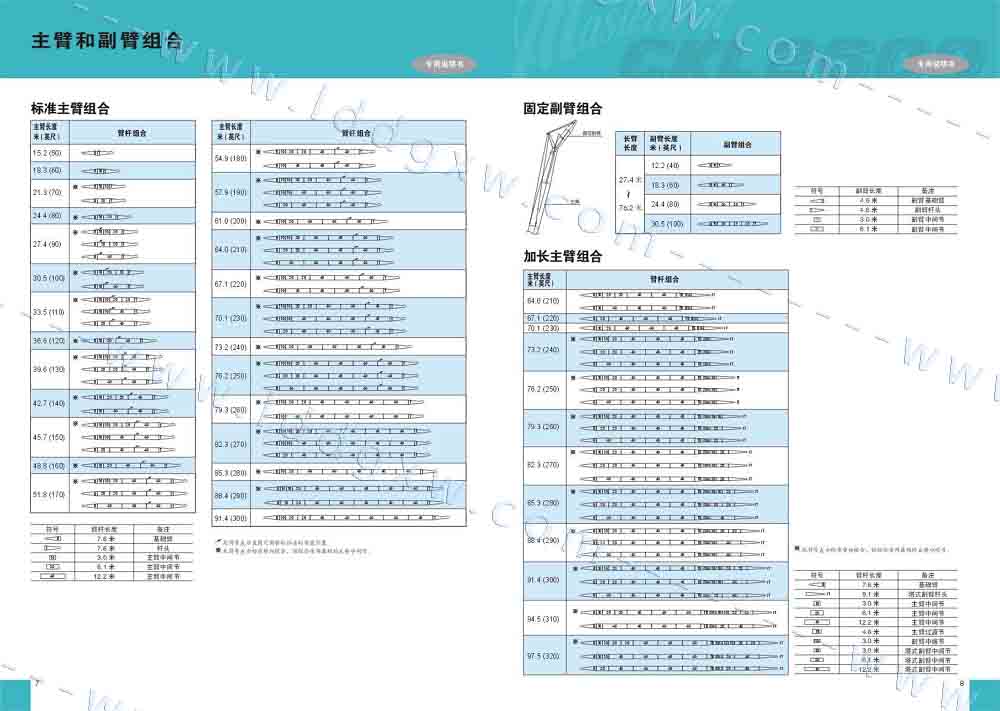Screen dimensions: 1000x711
Task: Select the '45.7 (150)' boom length cell
Action: [x=48, y=437]
